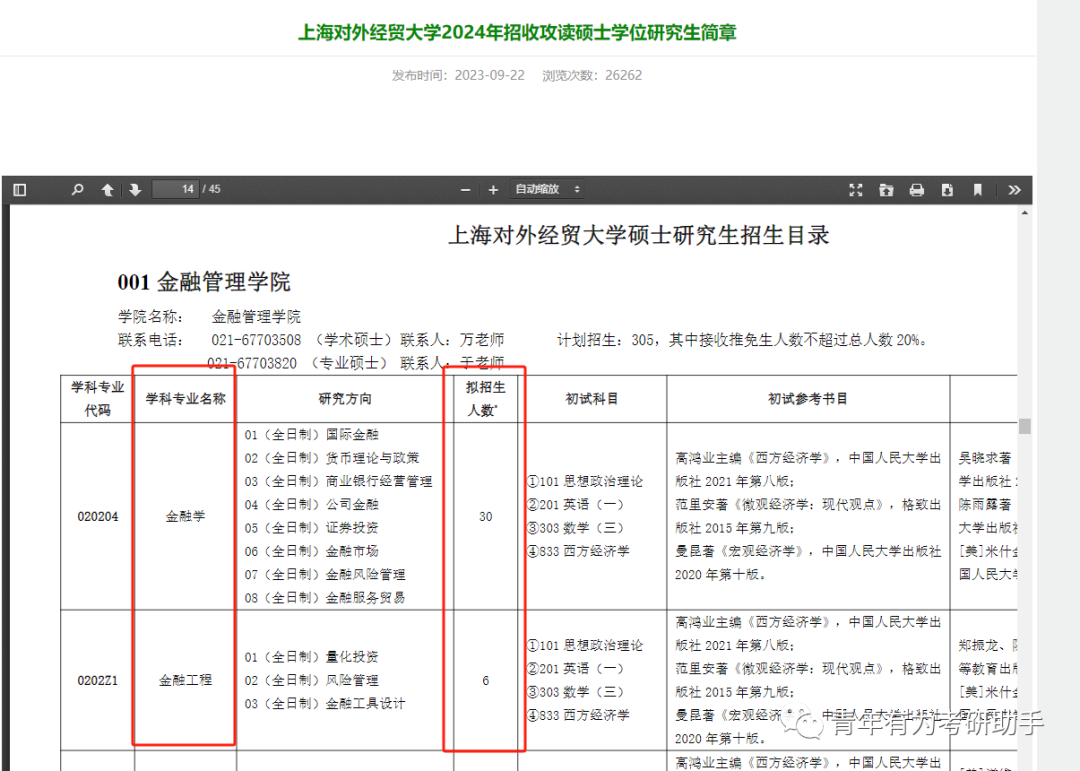Zoom out with the minus button
Viewport: 1080px width, 771px height.
466,189
